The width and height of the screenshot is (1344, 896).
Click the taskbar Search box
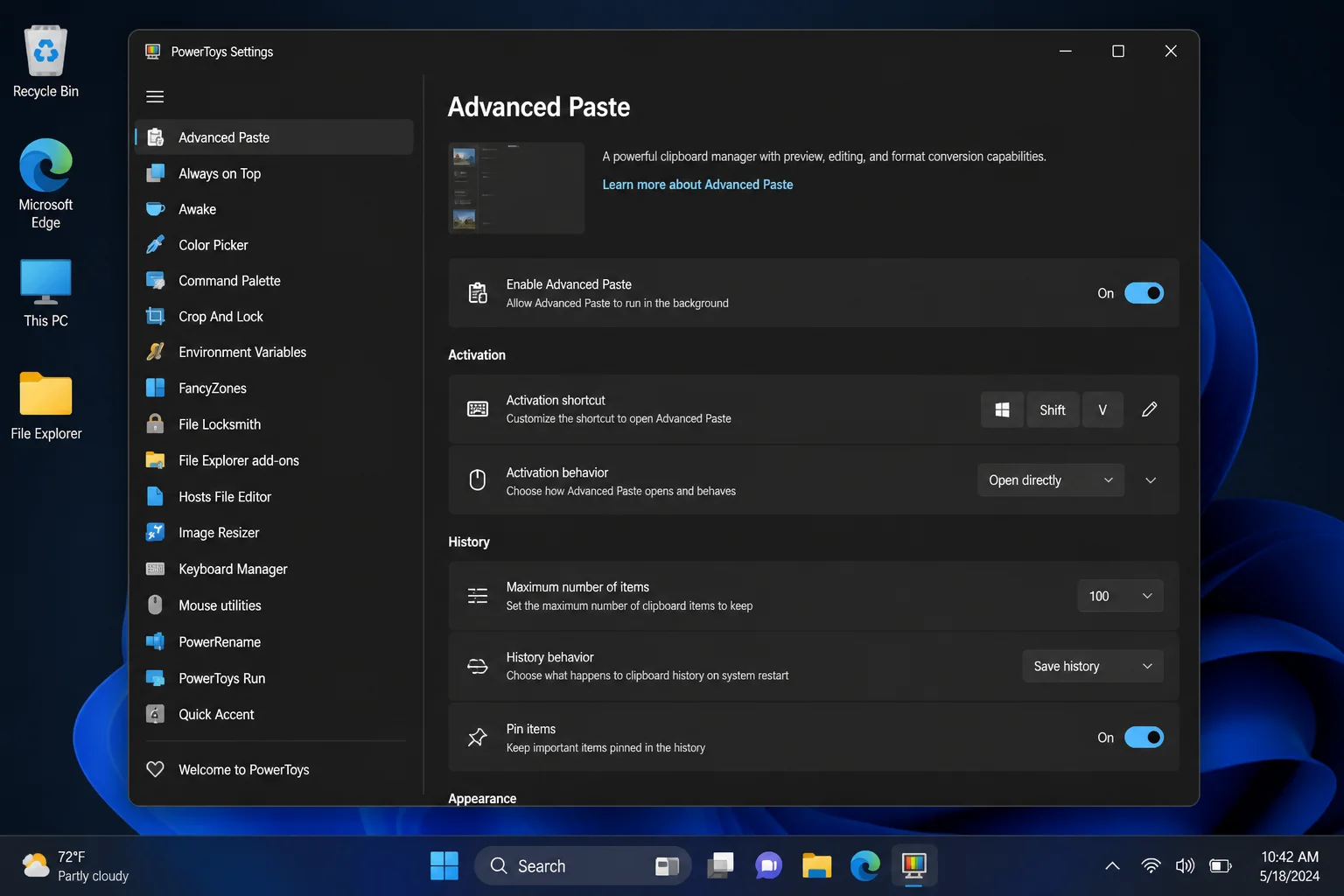click(582, 865)
